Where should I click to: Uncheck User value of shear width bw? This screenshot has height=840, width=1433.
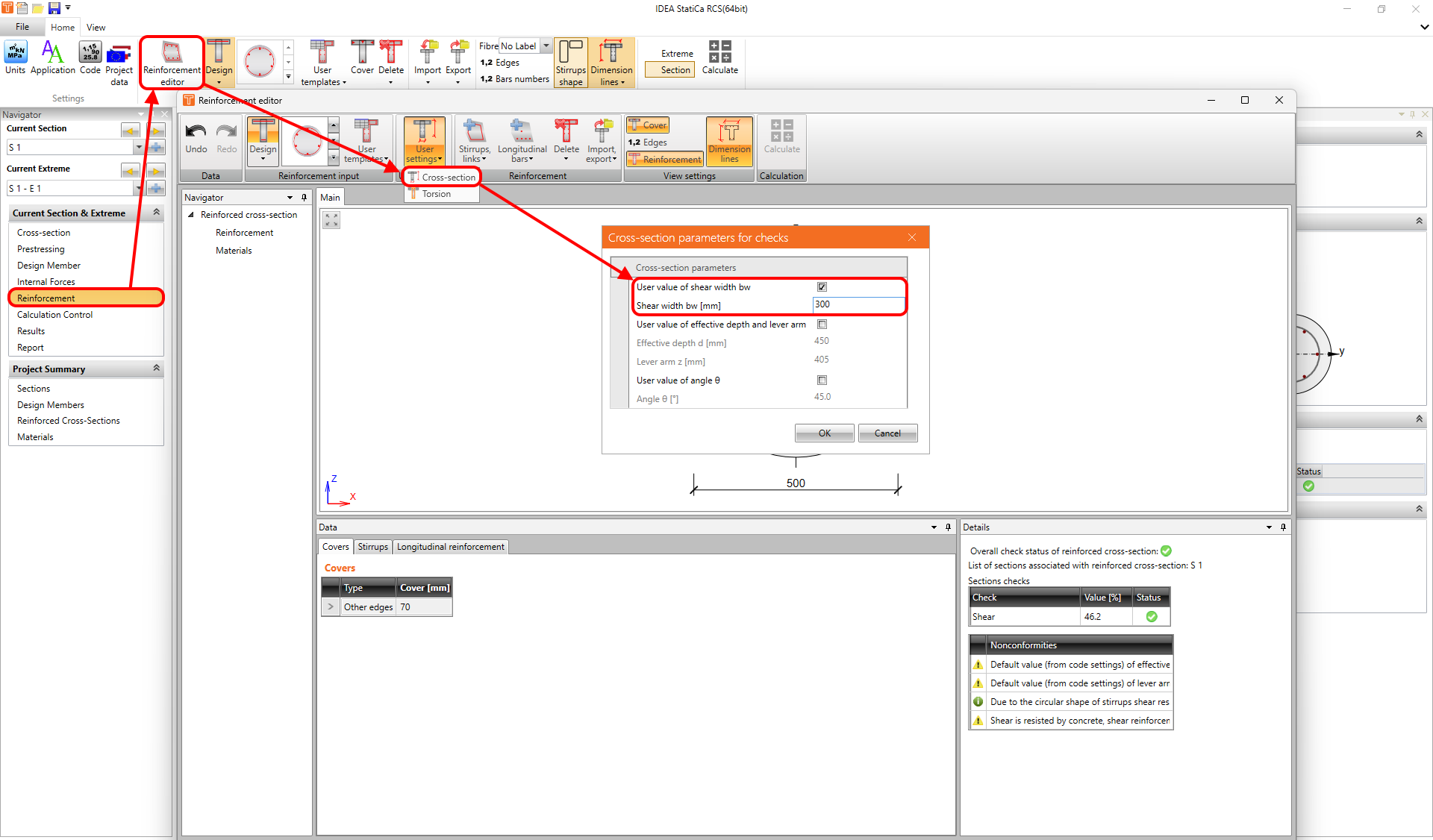pyautogui.click(x=822, y=286)
